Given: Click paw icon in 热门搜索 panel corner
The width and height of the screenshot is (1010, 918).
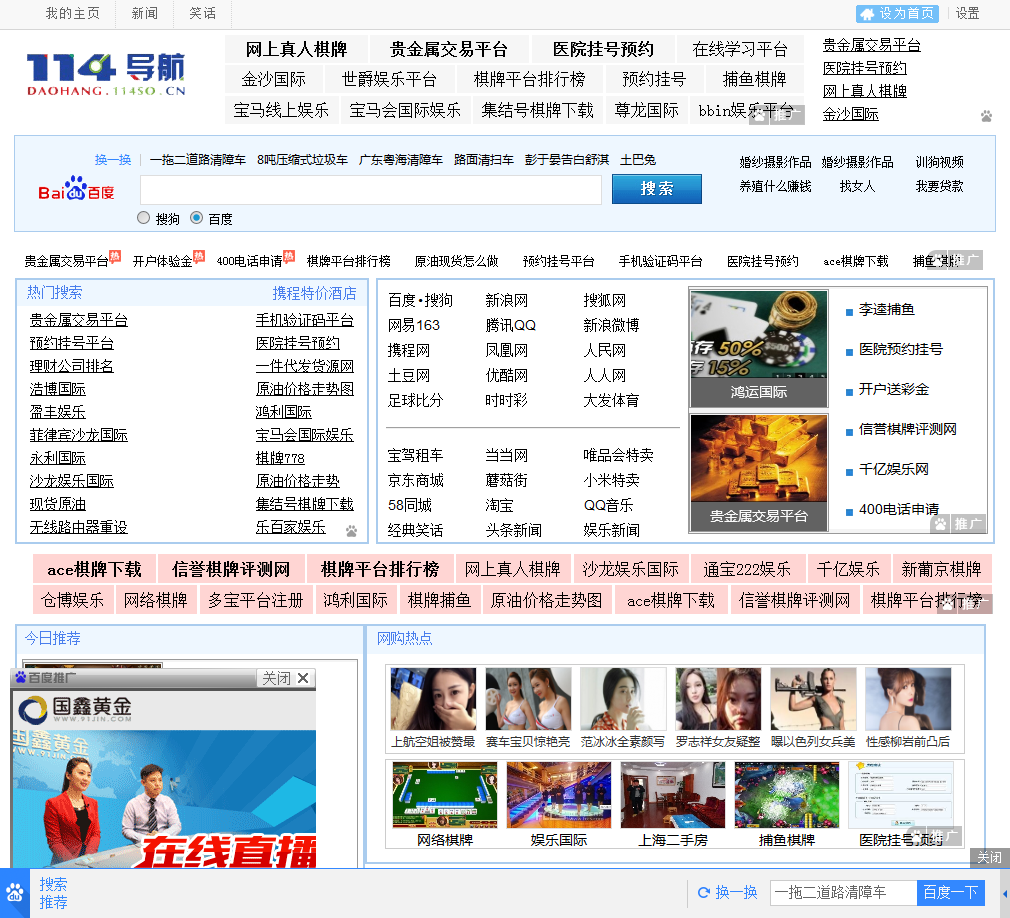Looking at the screenshot, I should [351, 531].
